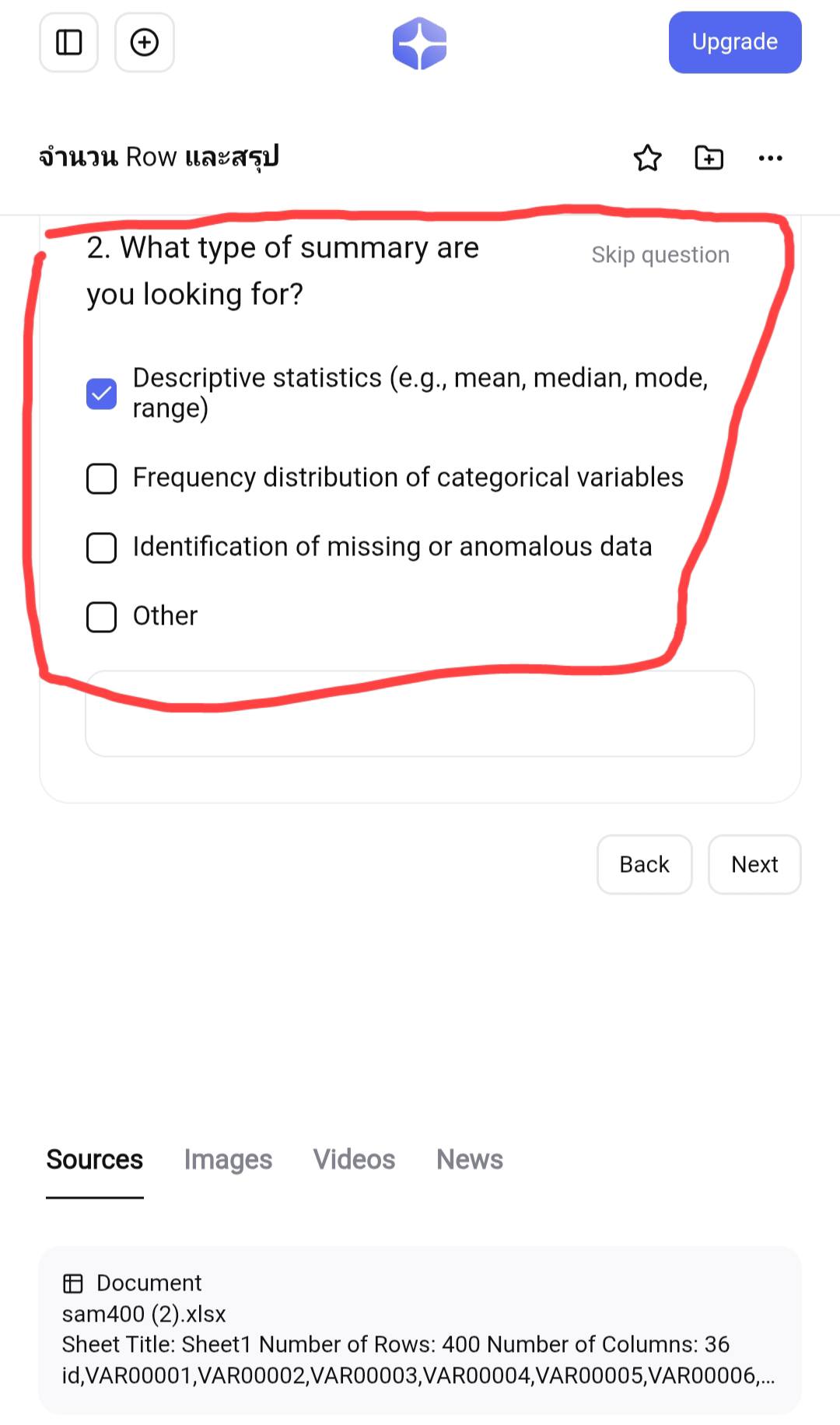The width and height of the screenshot is (840, 1425).
Task: Go Back to previous question
Action: coord(644,864)
